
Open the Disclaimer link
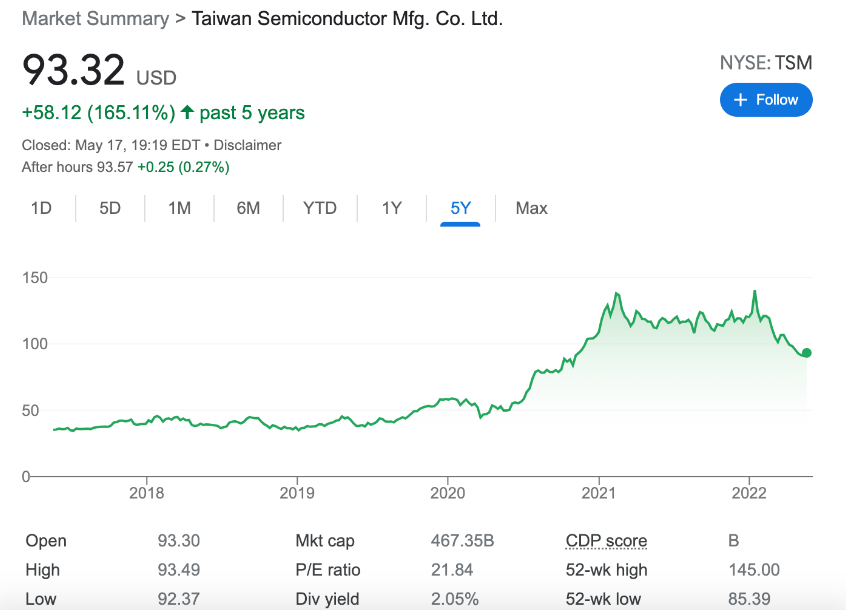point(248,145)
